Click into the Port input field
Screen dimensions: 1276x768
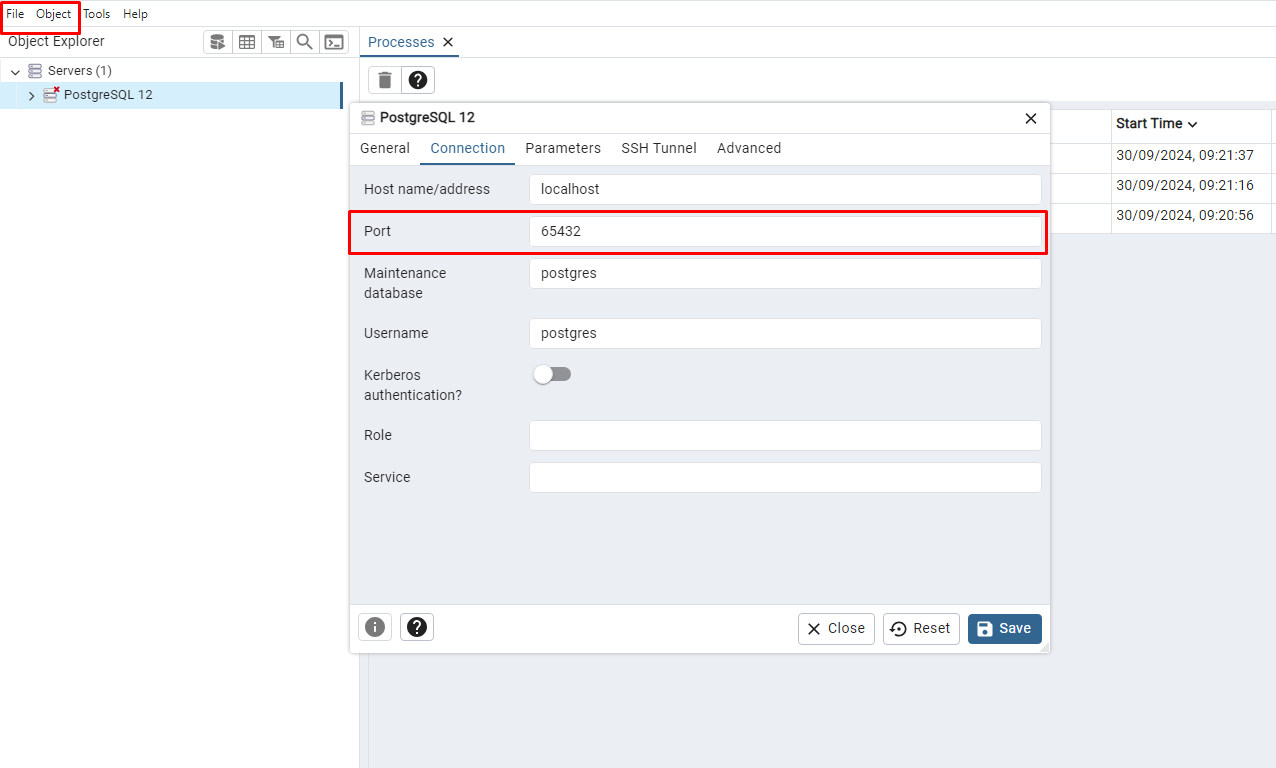pyautogui.click(x=785, y=231)
